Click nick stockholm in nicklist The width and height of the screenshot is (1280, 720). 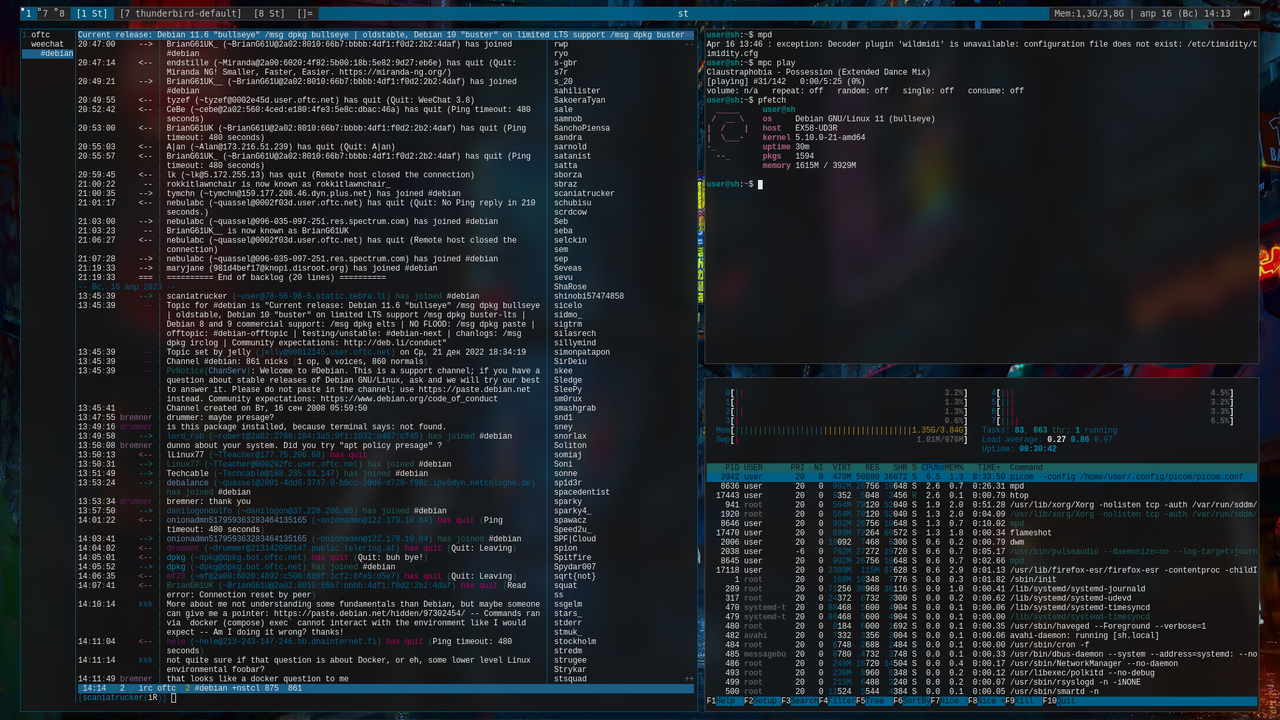(575, 642)
